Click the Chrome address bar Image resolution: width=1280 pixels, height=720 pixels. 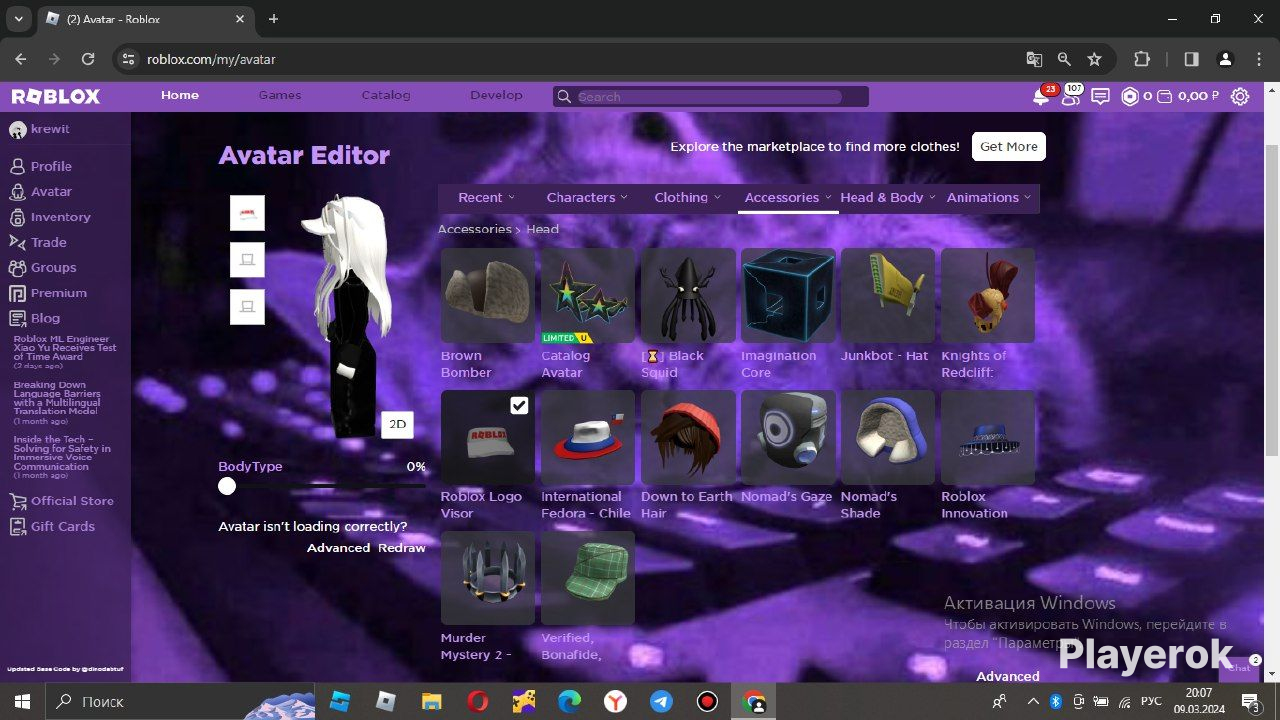[580, 59]
